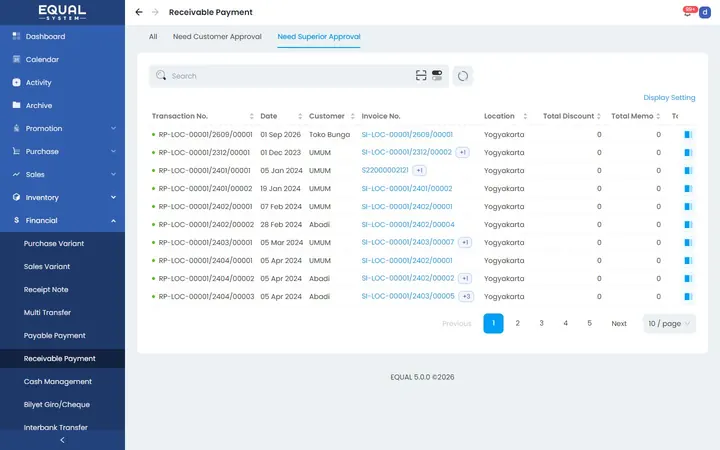720x450 pixels.
Task: Open the Display Setting link
Action: [669, 97]
